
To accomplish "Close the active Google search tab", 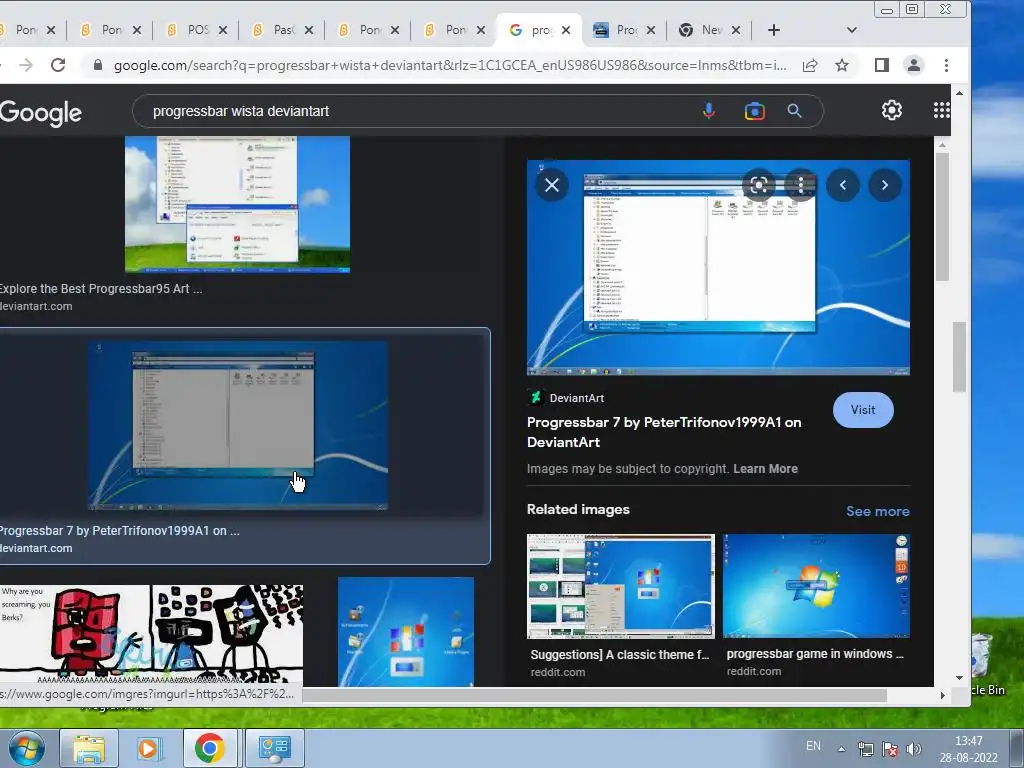I will click(x=566, y=30).
